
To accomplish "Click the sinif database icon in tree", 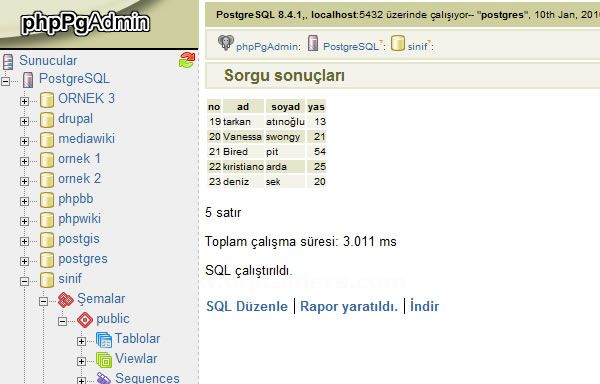I will (47, 280).
